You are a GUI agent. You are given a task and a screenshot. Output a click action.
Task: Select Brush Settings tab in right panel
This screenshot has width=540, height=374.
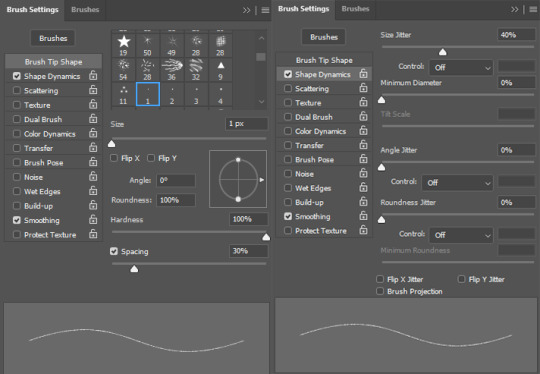pos(303,9)
